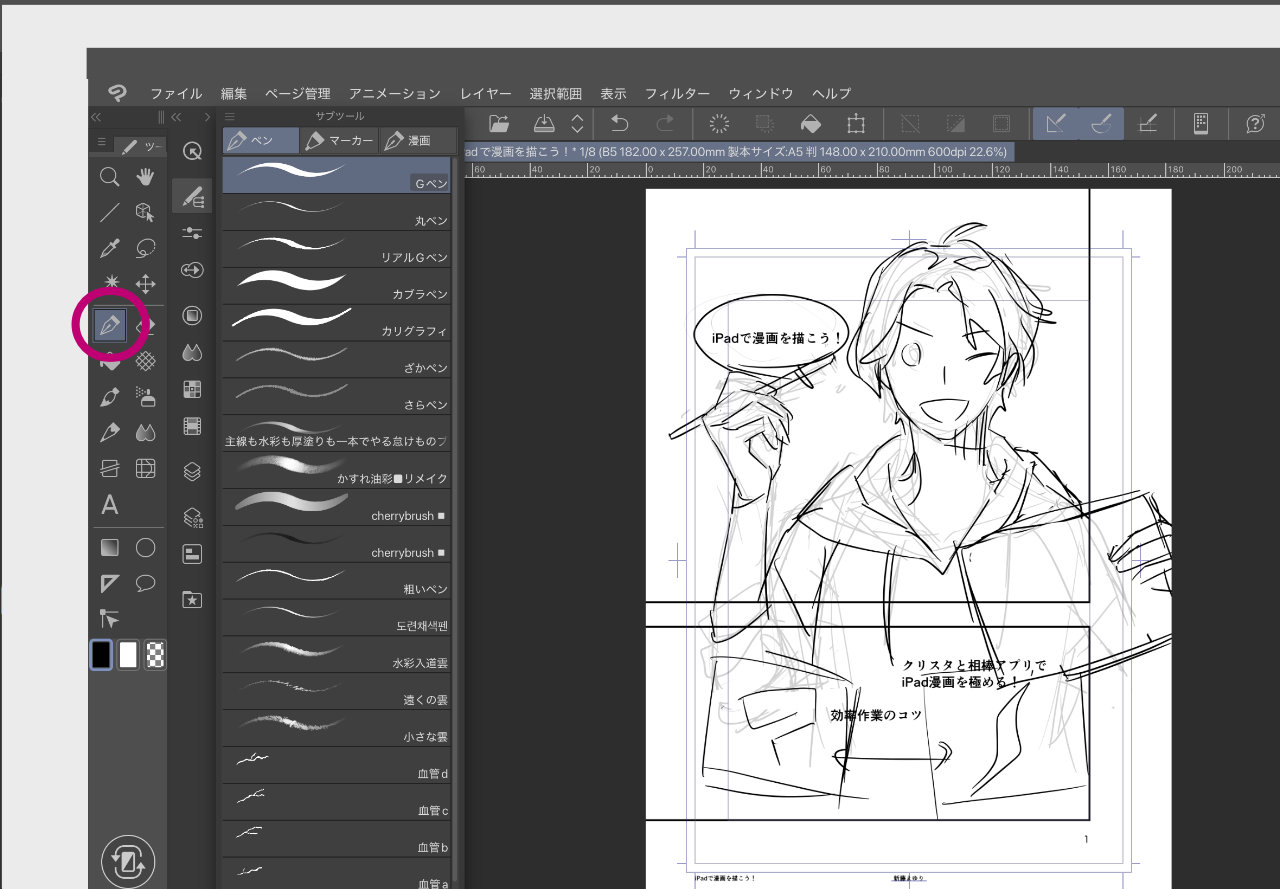1280x889 pixels.
Task: Switch to the マーカー sub tool tab
Action: (339, 141)
